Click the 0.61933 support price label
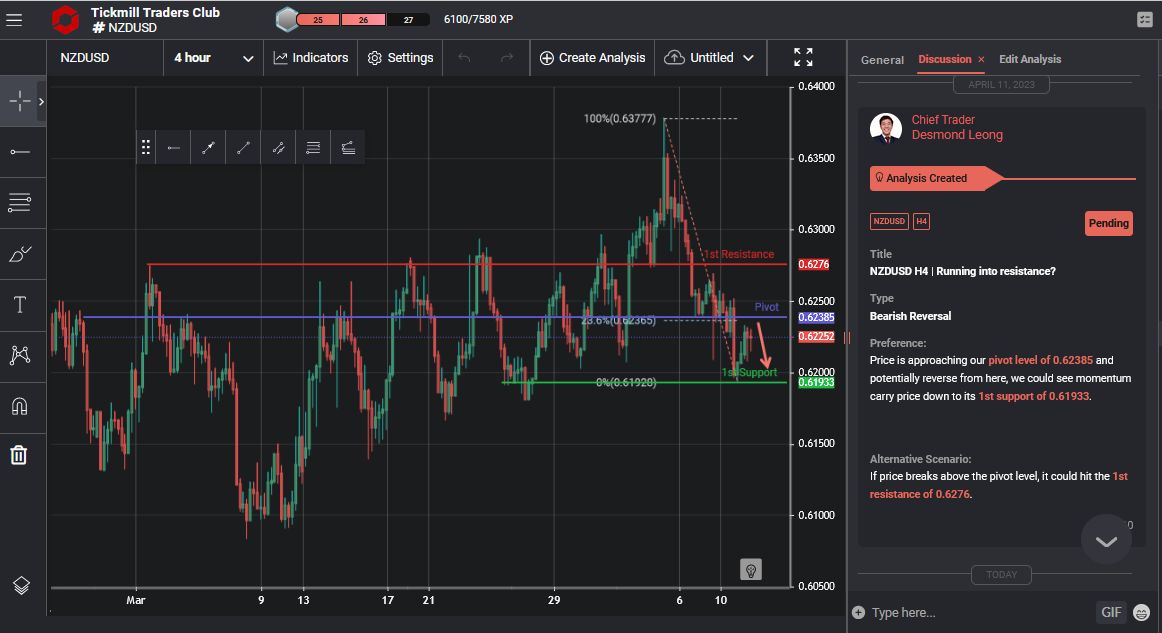1162x633 pixels. point(816,382)
